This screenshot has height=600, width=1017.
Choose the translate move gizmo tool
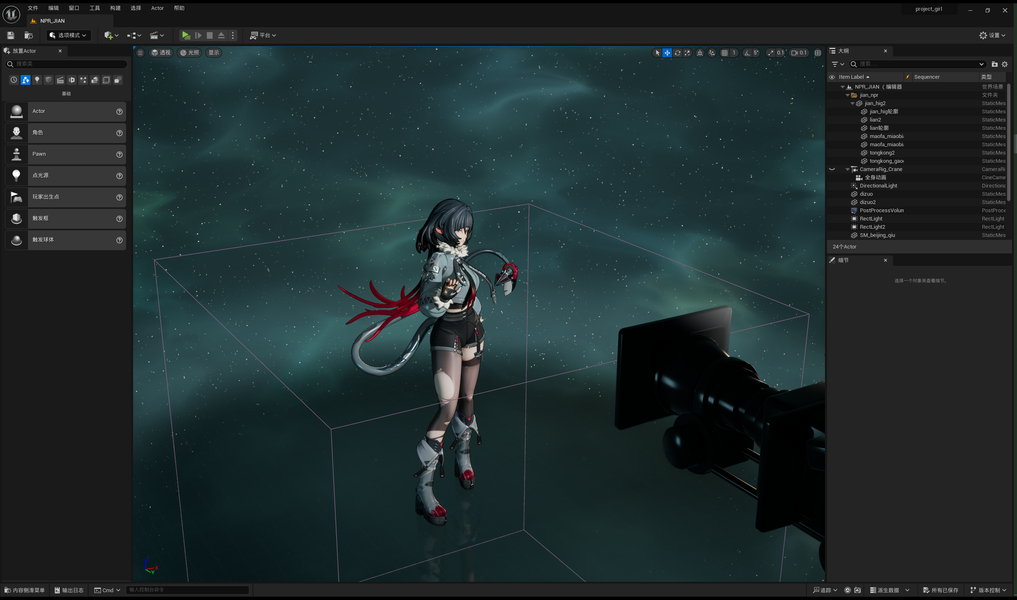667,53
